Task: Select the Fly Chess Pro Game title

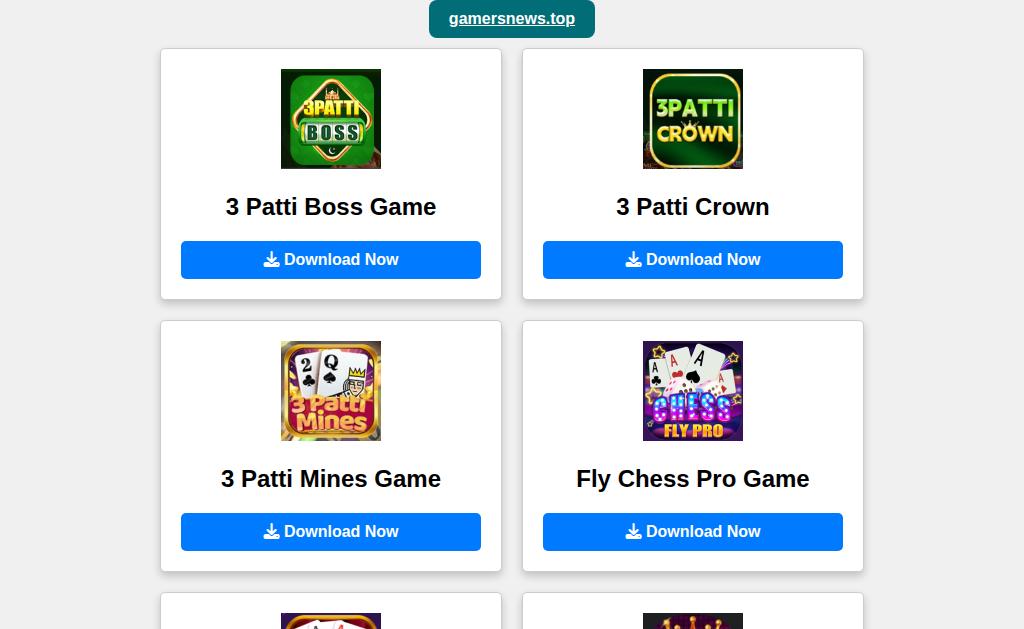Action: coord(692,479)
